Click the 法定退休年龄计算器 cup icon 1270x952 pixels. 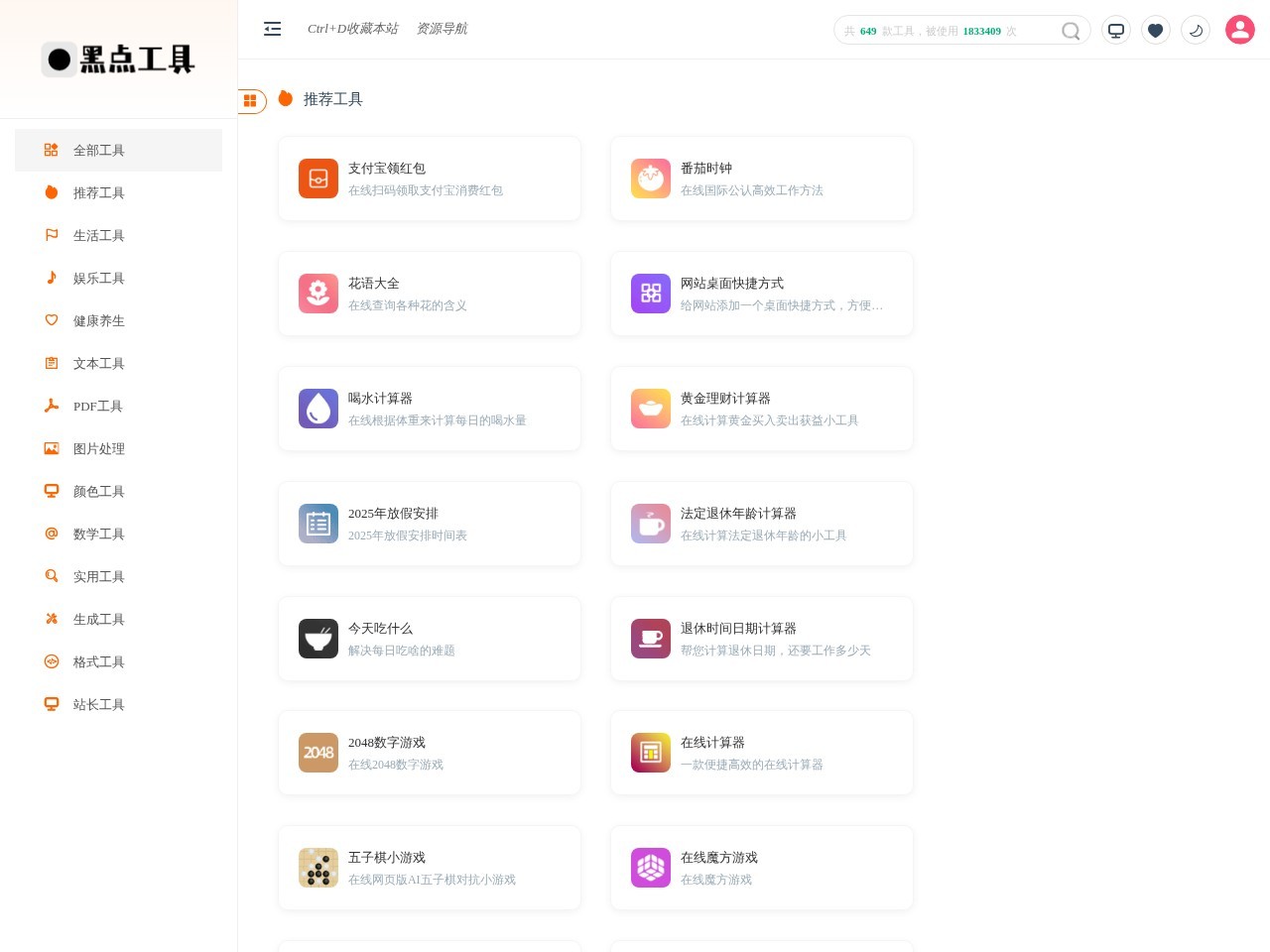[x=651, y=524]
